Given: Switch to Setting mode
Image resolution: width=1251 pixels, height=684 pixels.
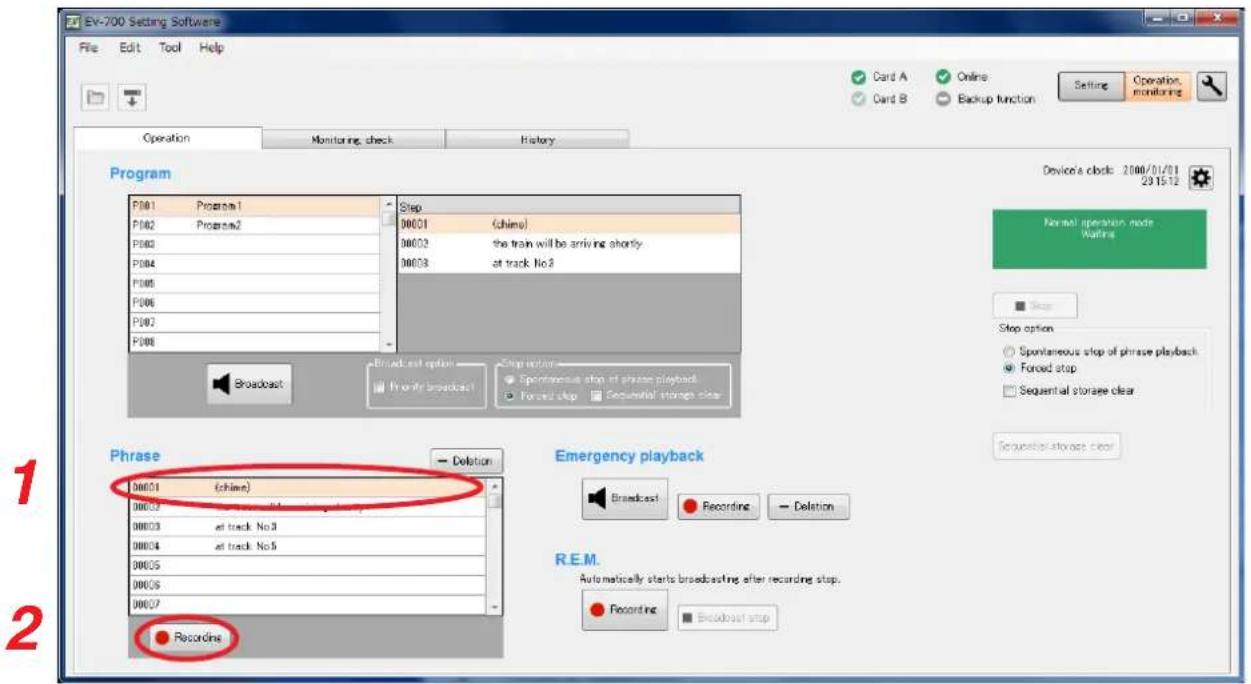Looking at the screenshot, I should tap(1090, 86).
